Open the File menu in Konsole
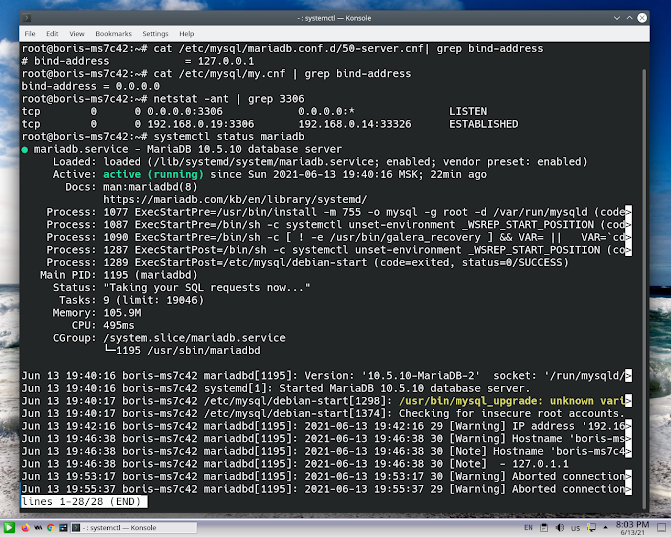671x537 pixels. pos(30,34)
